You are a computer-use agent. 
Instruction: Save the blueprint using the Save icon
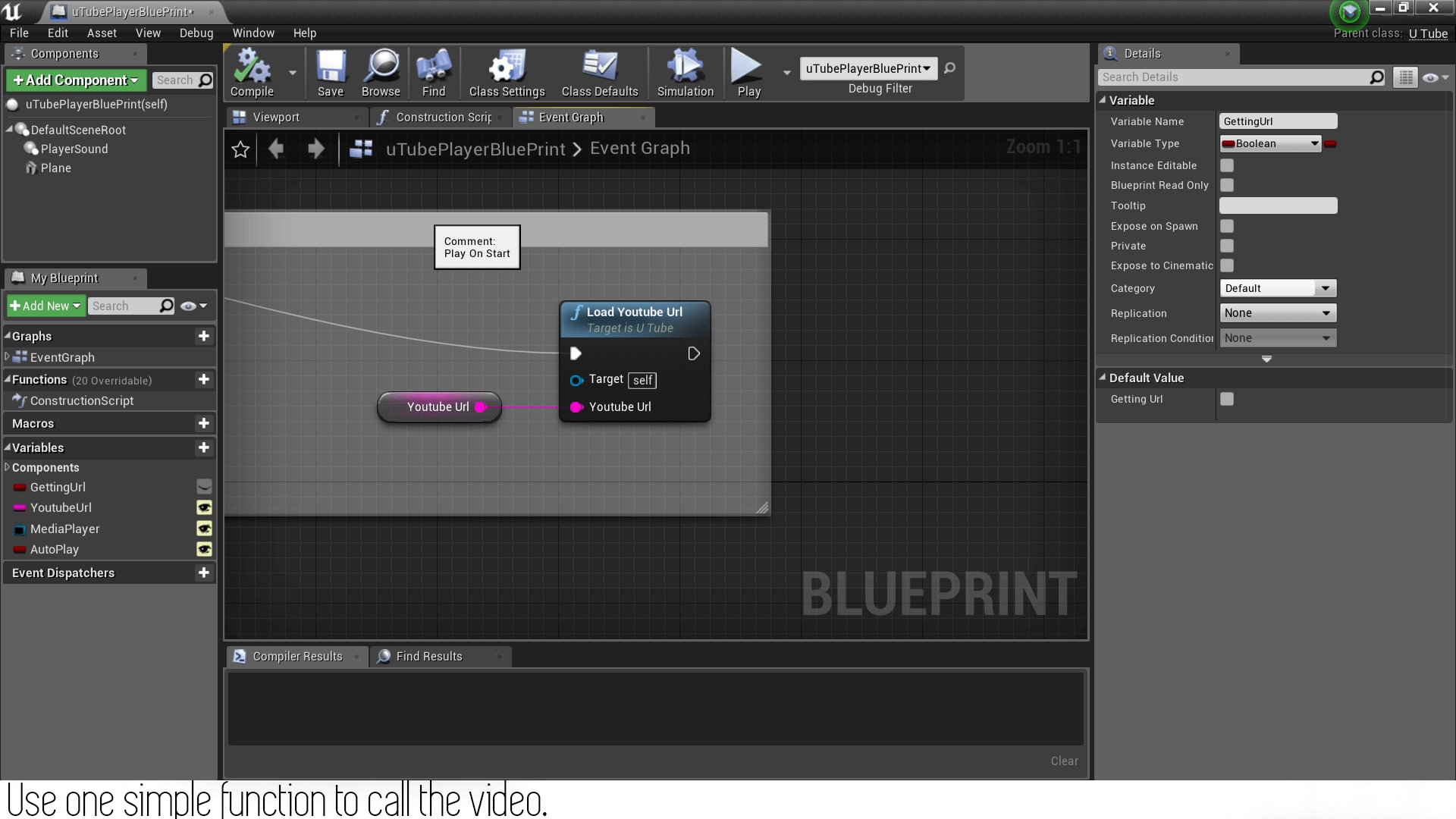pyautogui.click(x=331, y=72)
